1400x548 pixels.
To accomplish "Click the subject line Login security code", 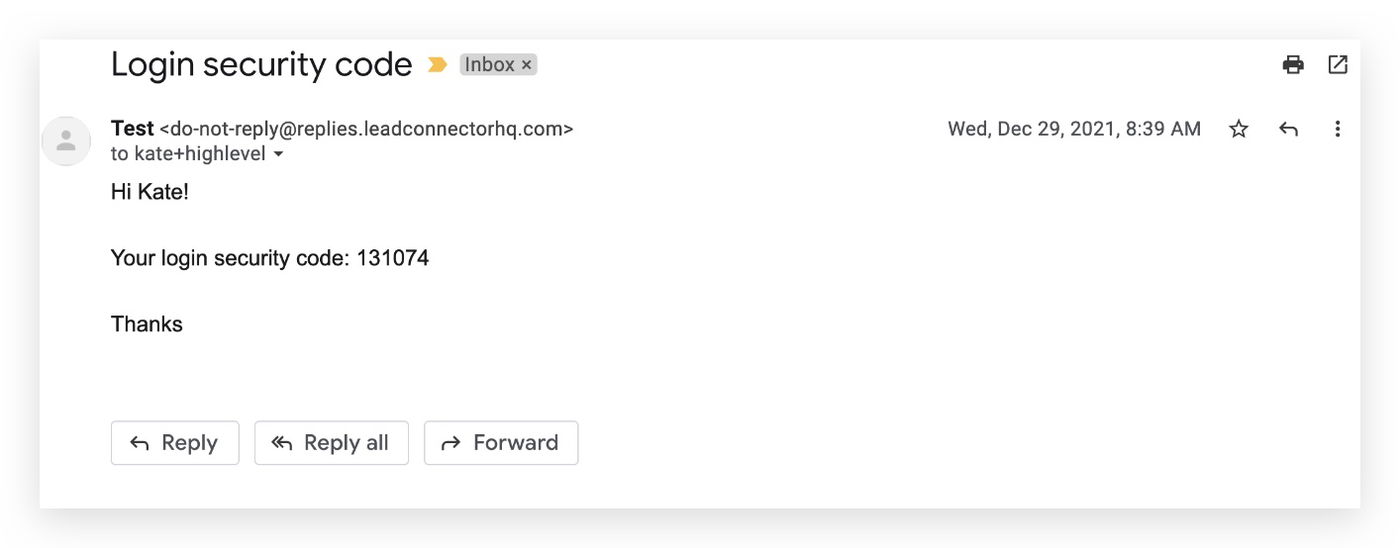I will pyautogui.click(x=261, y=65).
